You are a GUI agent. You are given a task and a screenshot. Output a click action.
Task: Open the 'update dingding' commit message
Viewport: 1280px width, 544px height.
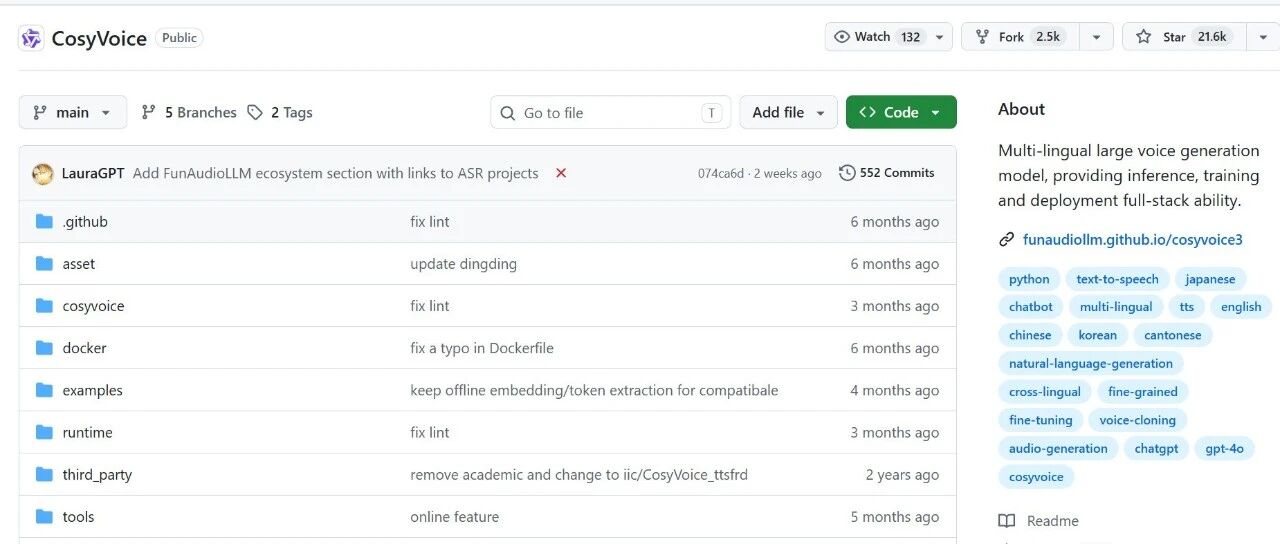(x=463, y=264)
